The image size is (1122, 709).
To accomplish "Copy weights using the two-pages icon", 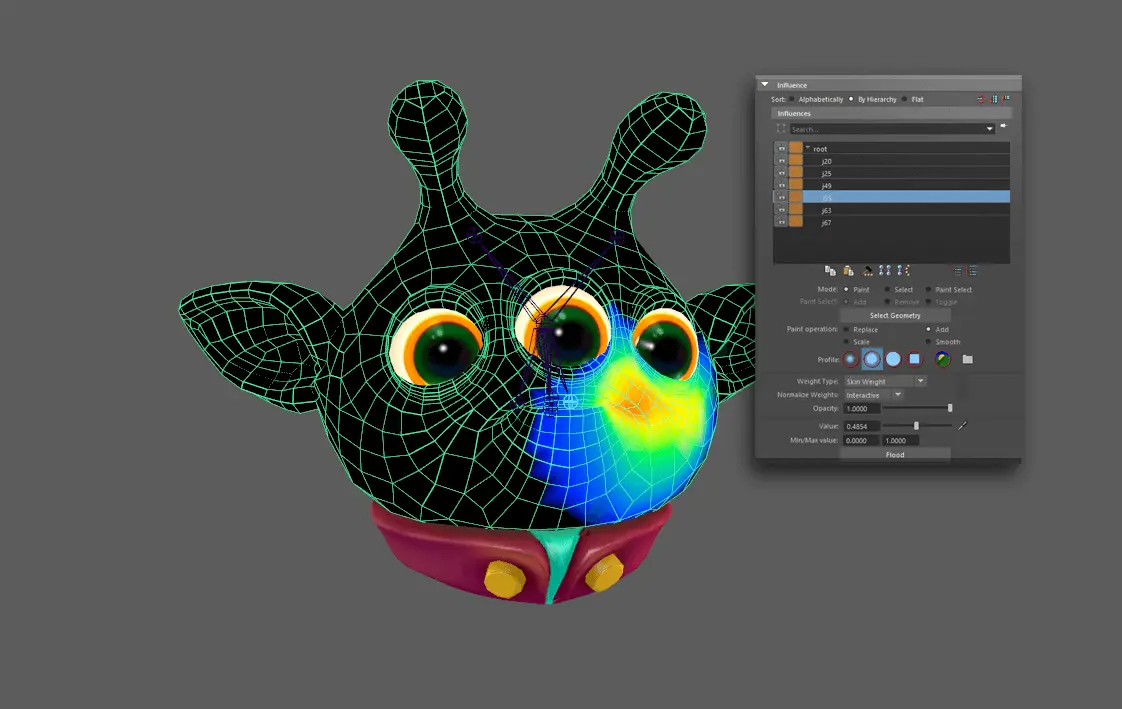I will pos(830,270).
